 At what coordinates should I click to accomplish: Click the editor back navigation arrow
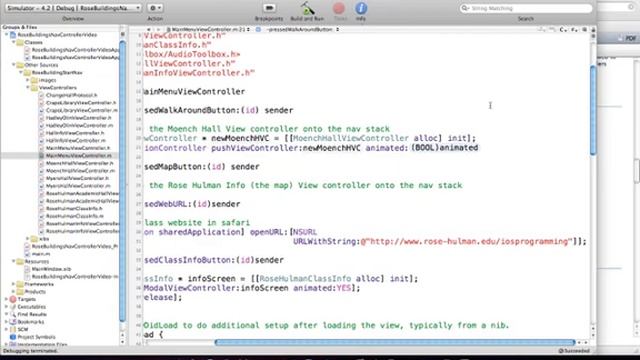tap(149, 29)
